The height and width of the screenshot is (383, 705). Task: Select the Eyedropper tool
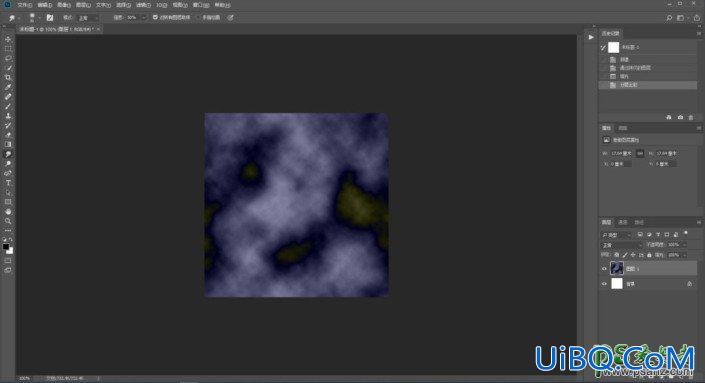click(8, 87)
